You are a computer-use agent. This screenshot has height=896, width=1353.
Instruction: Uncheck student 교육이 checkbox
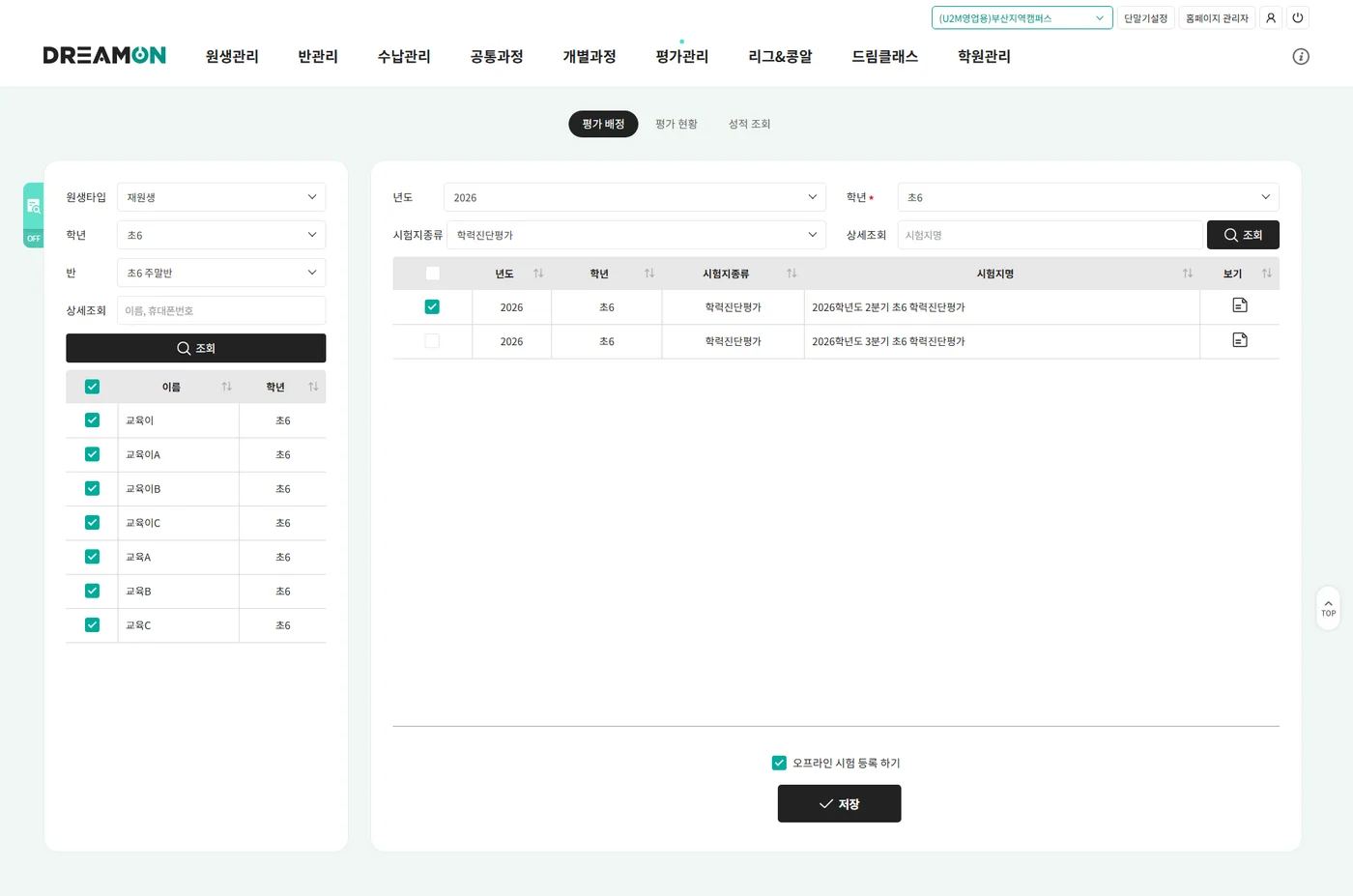tap(92, 420)
